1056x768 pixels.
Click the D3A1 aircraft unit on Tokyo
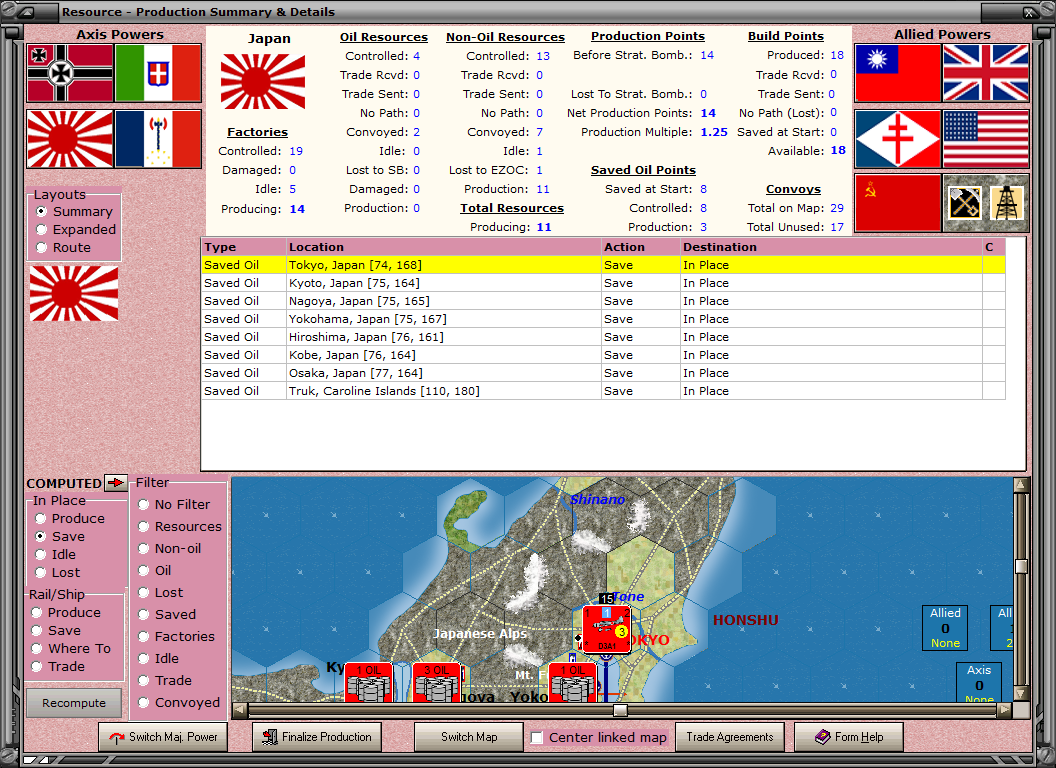606,629
